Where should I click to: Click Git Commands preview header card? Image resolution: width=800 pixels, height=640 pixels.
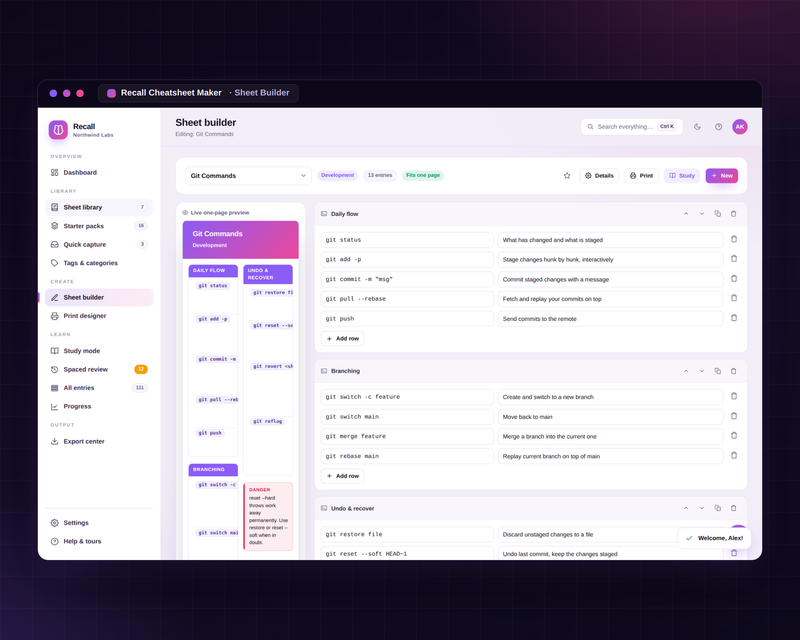[x=240, y=239]
